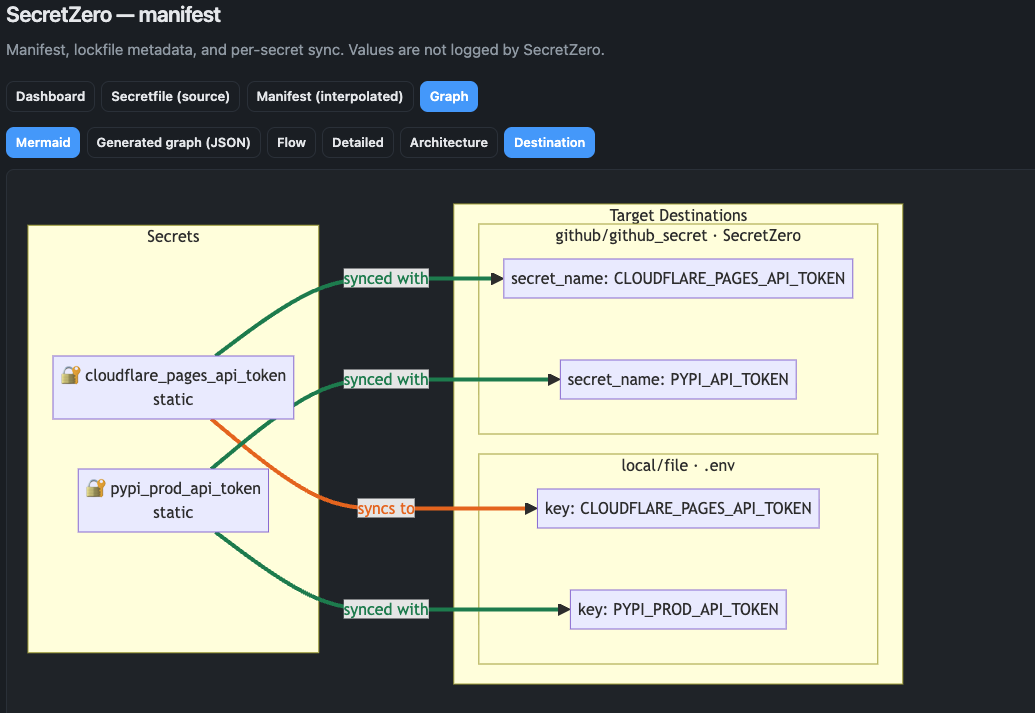This screenshot has width=1035, height=713.
Task: Switch to the Mermaid view
Action: (x=42, y=142)
